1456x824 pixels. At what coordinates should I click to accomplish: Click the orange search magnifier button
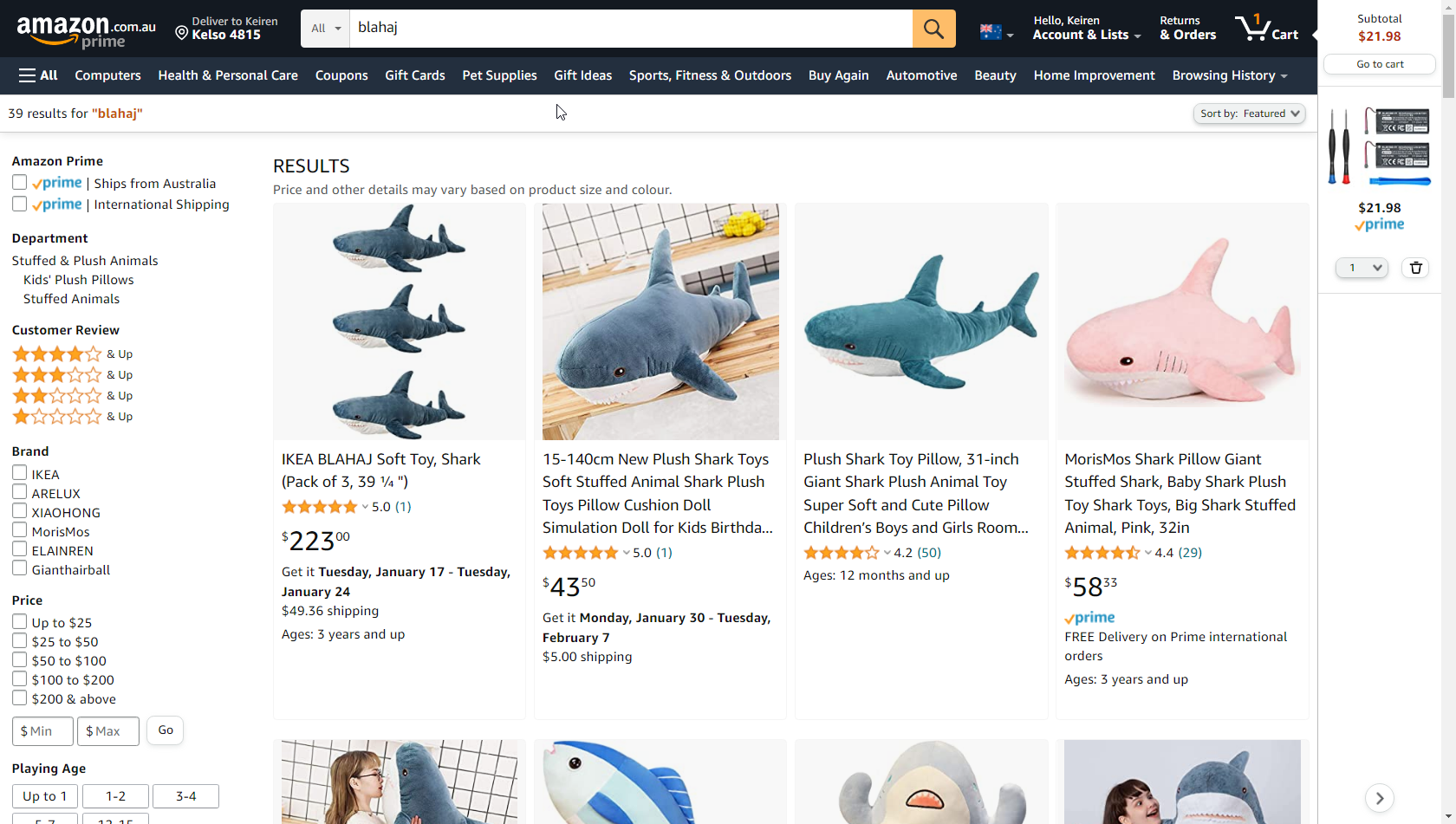coord(933,29)
